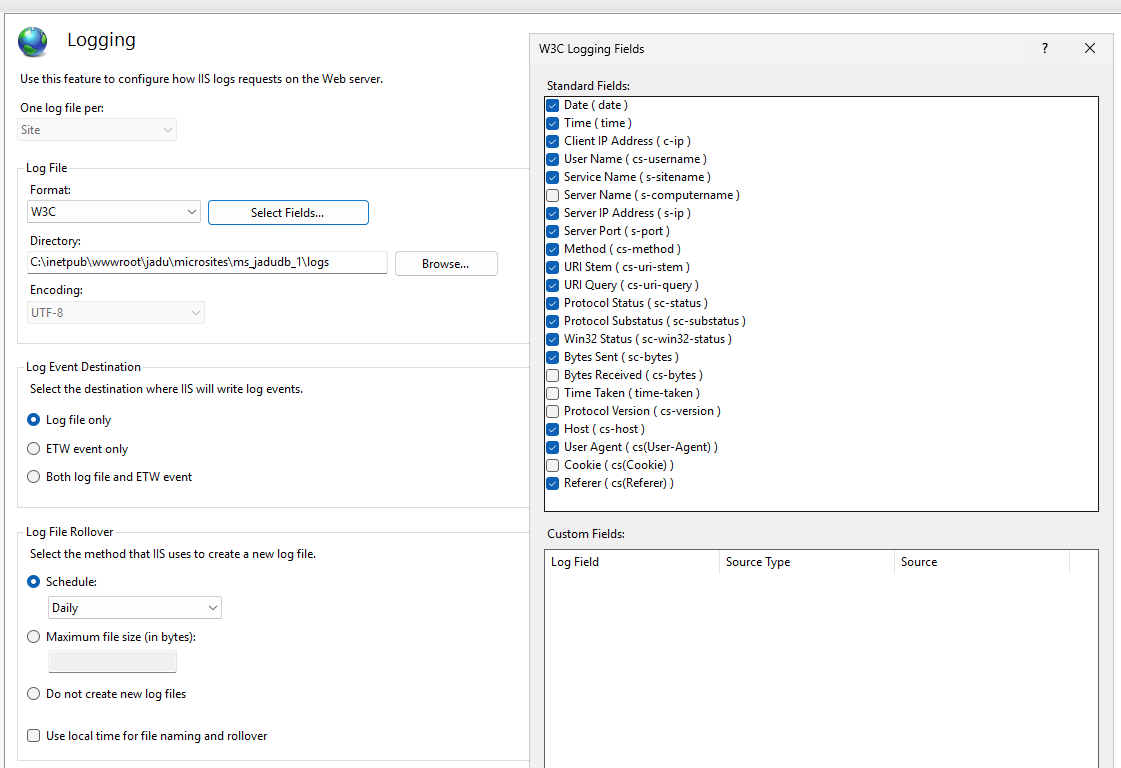Image resolution: width=1121 pixels, height=768 pixels.
Task: Select ETW event only option
Action: 34,448
